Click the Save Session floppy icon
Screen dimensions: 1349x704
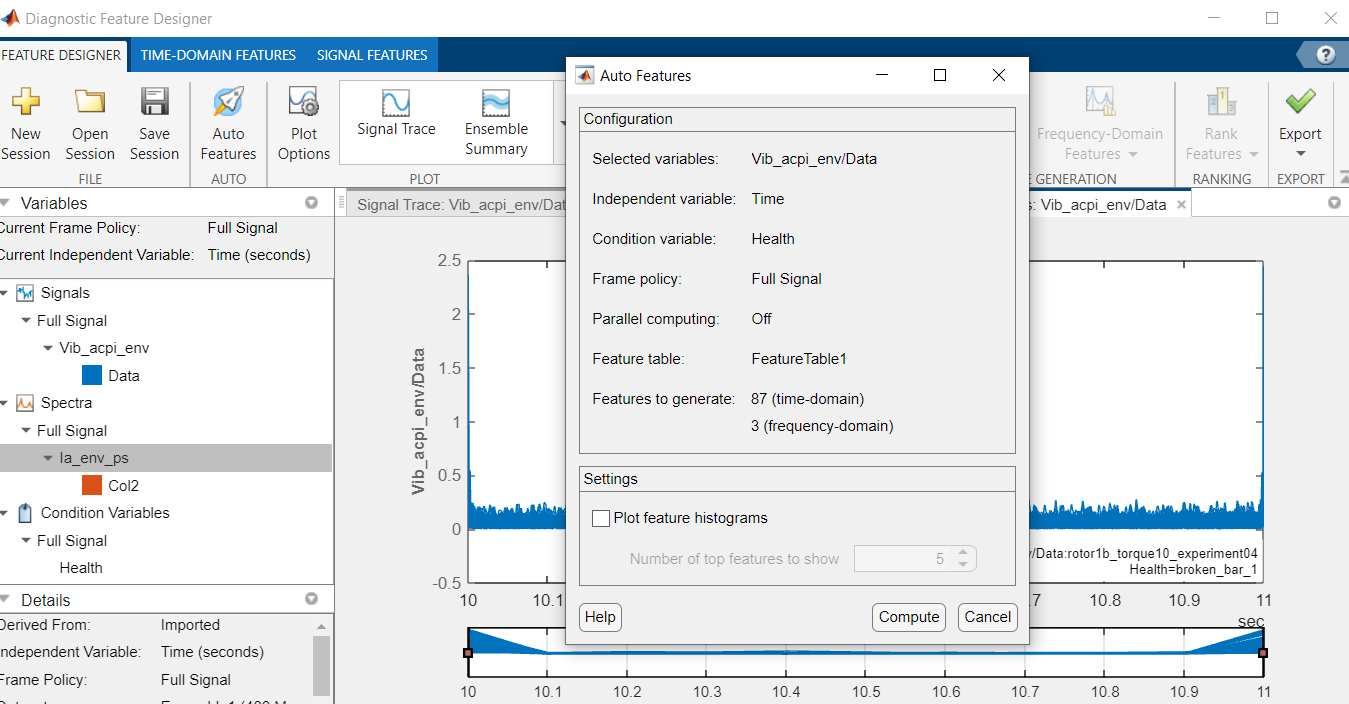pos(154,102)
